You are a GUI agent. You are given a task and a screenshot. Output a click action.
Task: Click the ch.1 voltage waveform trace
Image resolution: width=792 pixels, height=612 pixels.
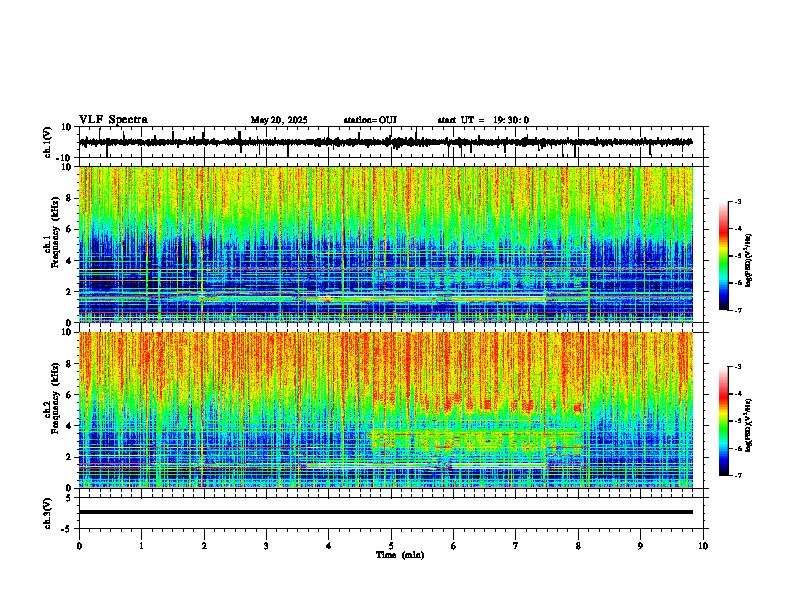(x=385, y=142)
